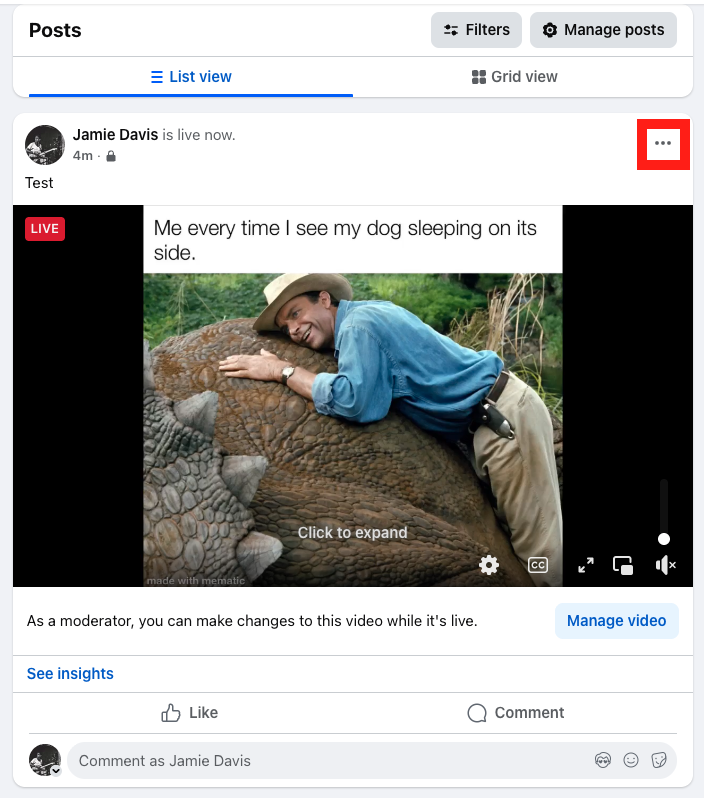The image size is (704, 798).
Task: Like the live post
Action: click(x=189, y=712)
